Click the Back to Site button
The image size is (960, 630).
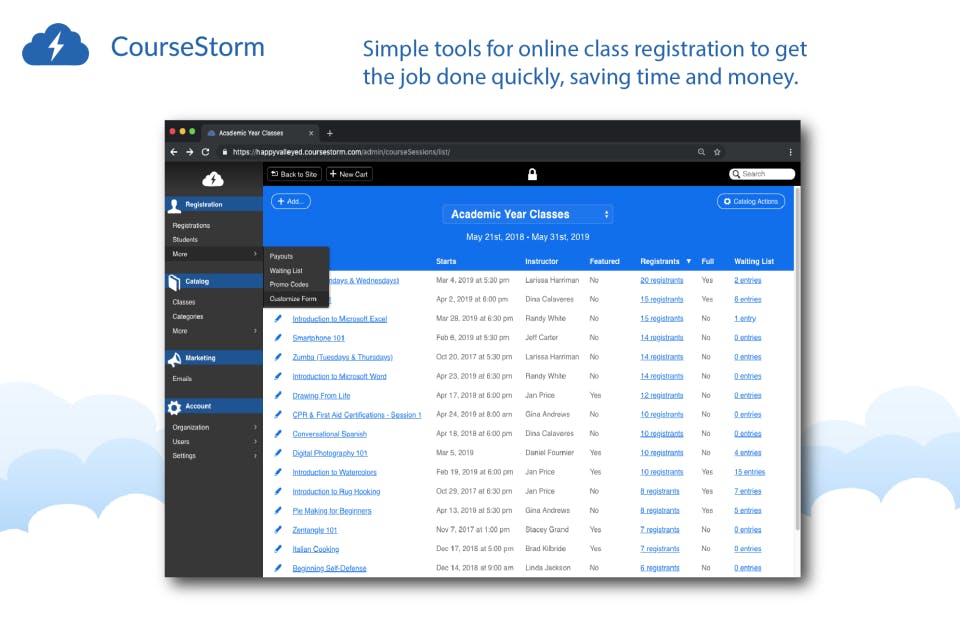coord(294,174)
